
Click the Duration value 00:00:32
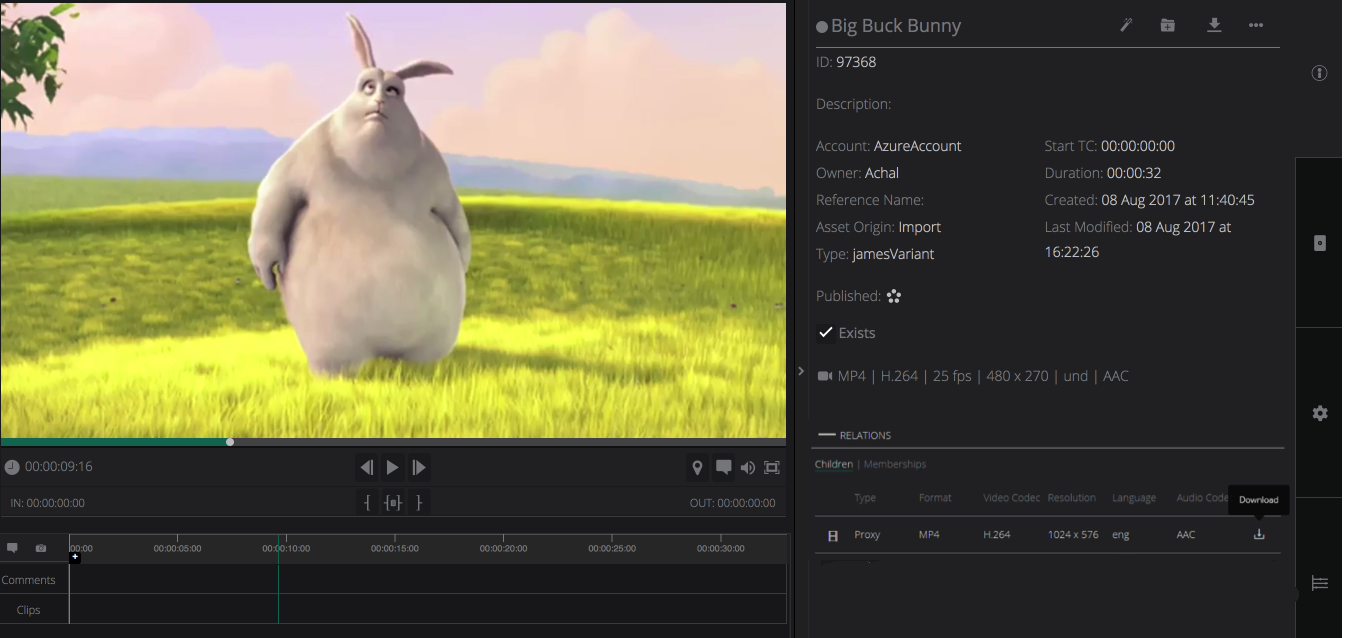pyautogui.click(x=1134, y=173)
